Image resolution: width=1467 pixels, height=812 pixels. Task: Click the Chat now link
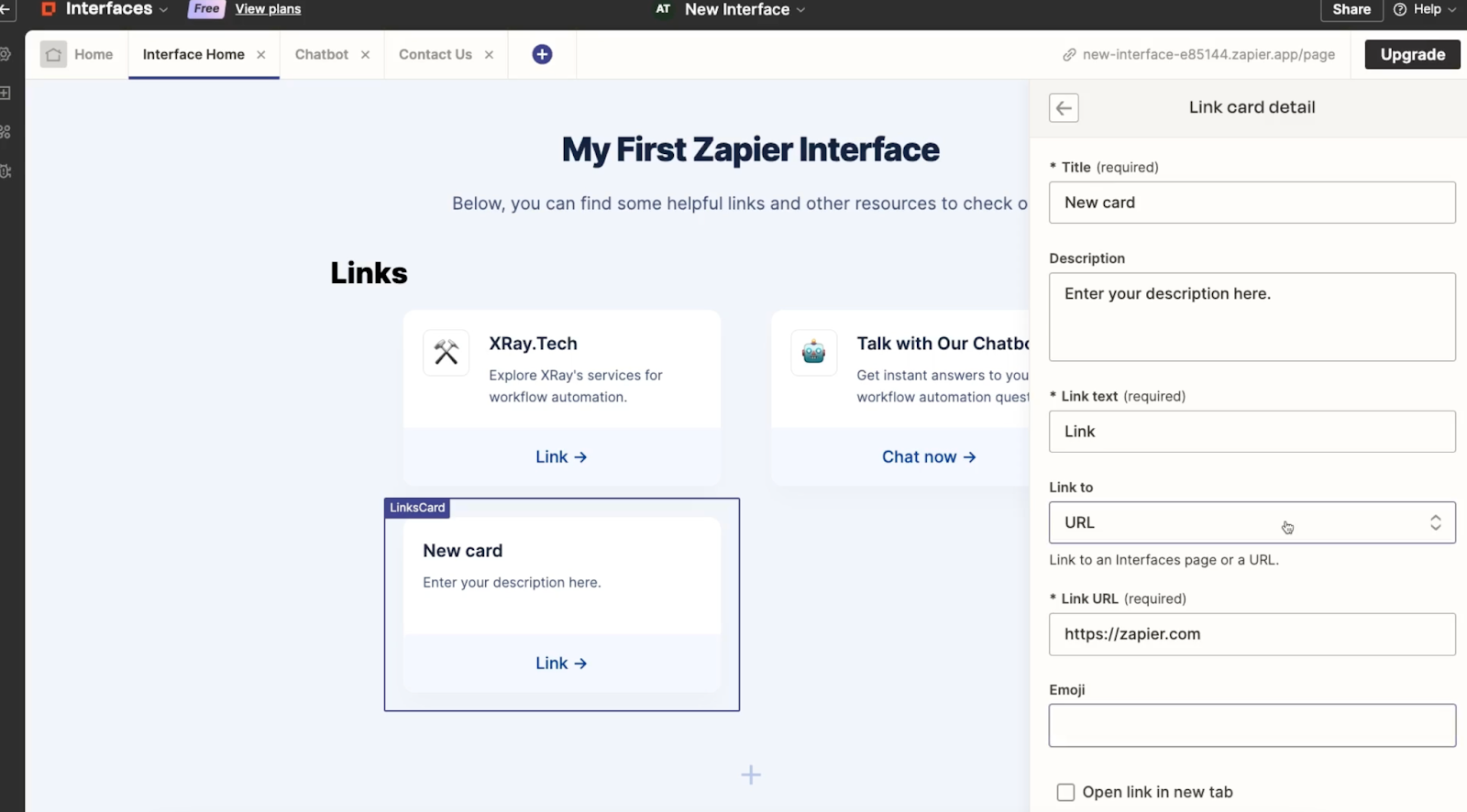point(929,457)
